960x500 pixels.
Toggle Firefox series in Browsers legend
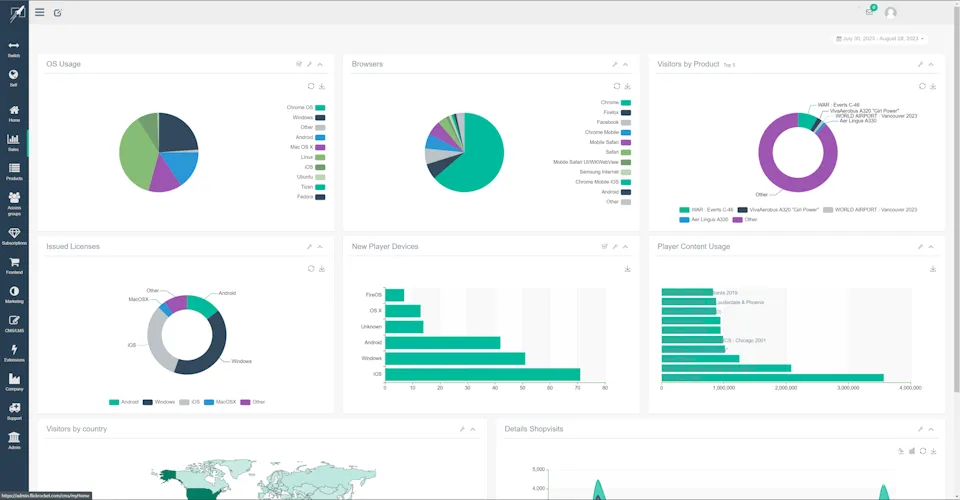tap(625, 112)
